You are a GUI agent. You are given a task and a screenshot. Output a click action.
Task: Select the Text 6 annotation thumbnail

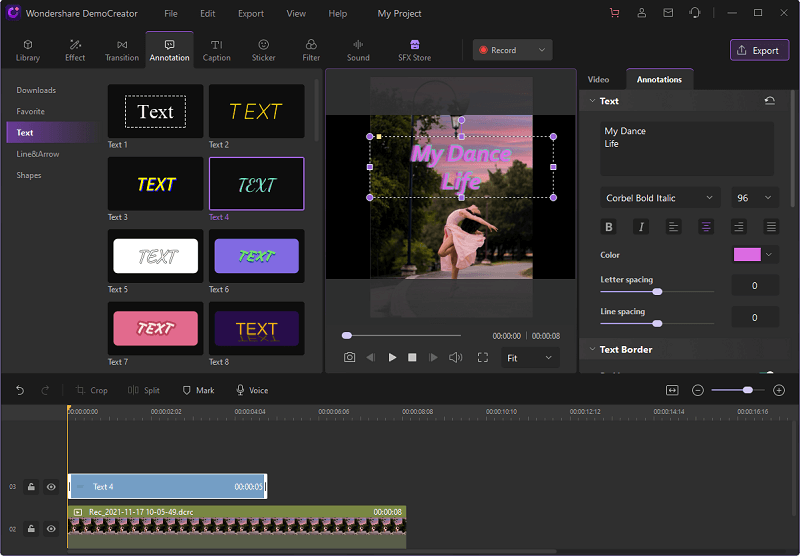click(256, 257)
